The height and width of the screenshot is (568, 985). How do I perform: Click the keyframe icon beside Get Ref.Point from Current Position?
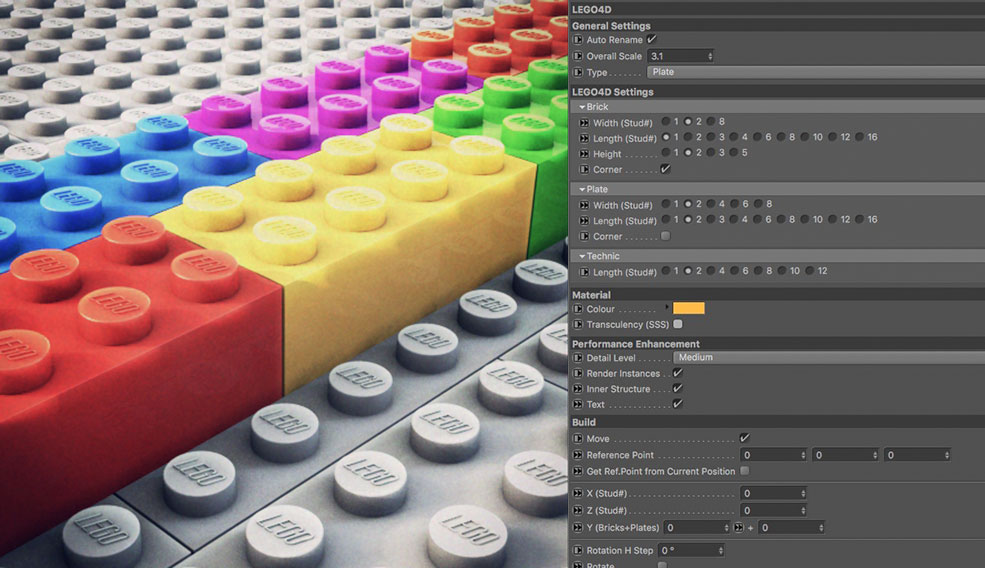(x=577, y=471)
